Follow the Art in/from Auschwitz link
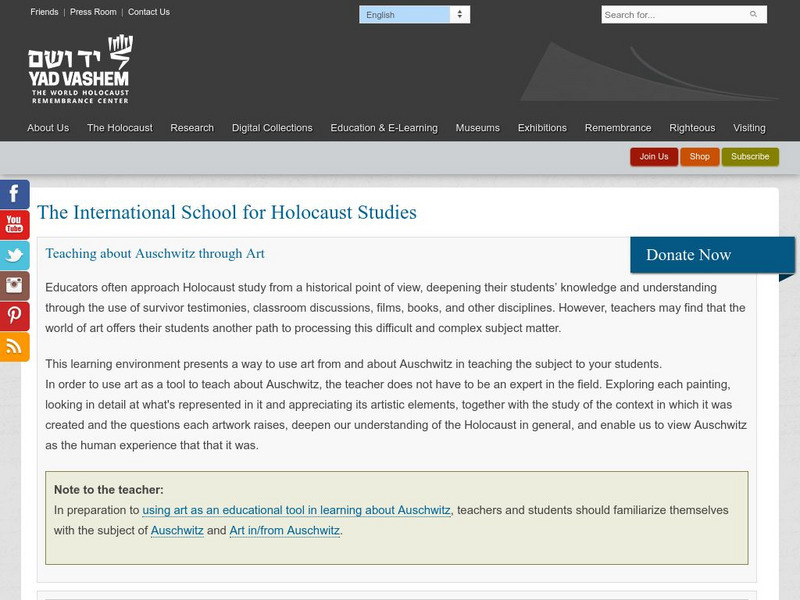Viewport: 800px width, 600px height. 285,530
